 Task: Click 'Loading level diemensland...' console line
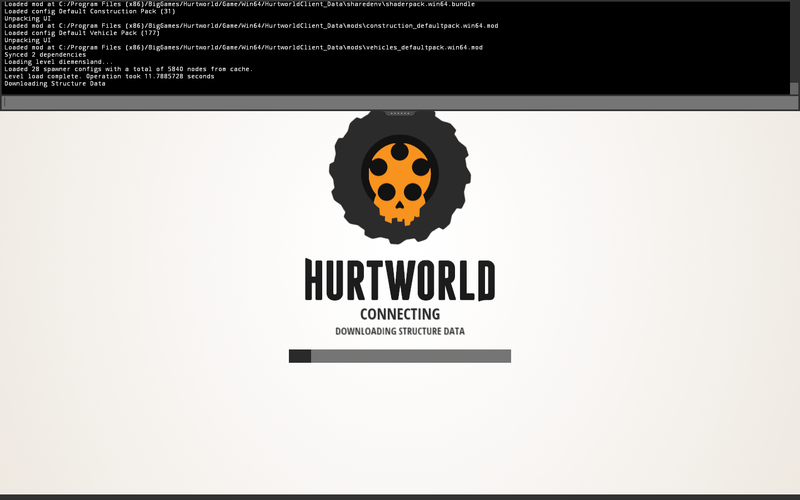coord(59,62)
